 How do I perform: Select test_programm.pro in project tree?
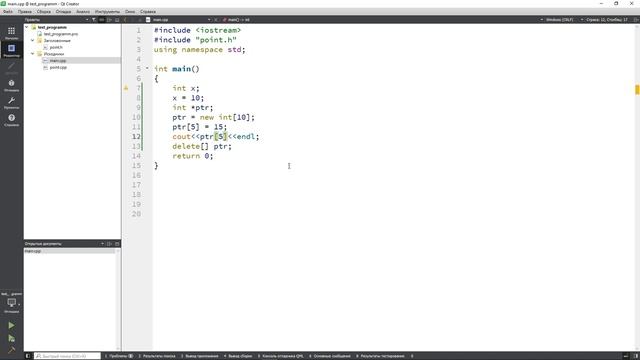[x=61, y=34]
